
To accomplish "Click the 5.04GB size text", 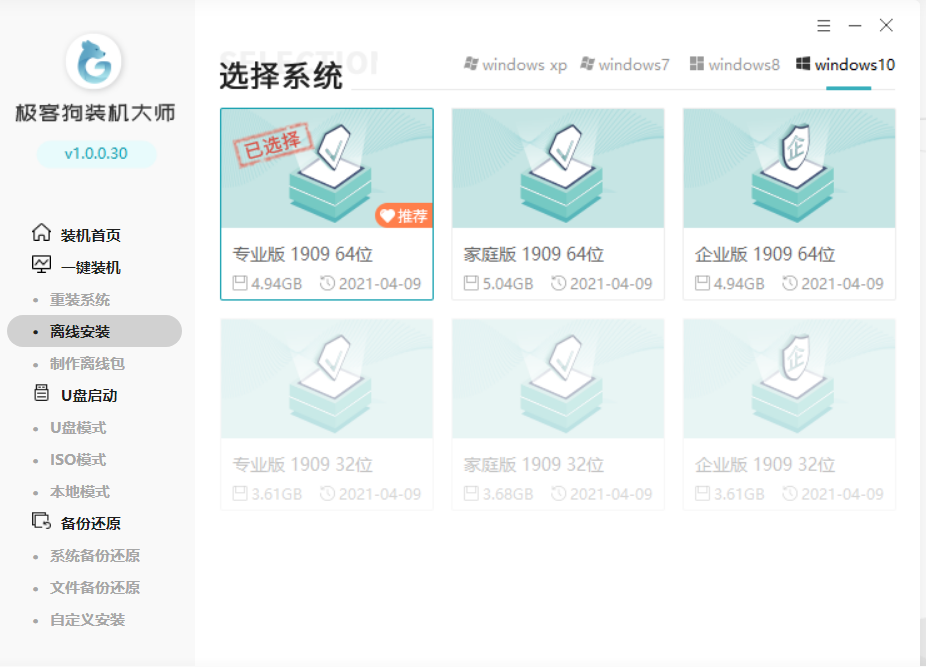I will (508, 284).
